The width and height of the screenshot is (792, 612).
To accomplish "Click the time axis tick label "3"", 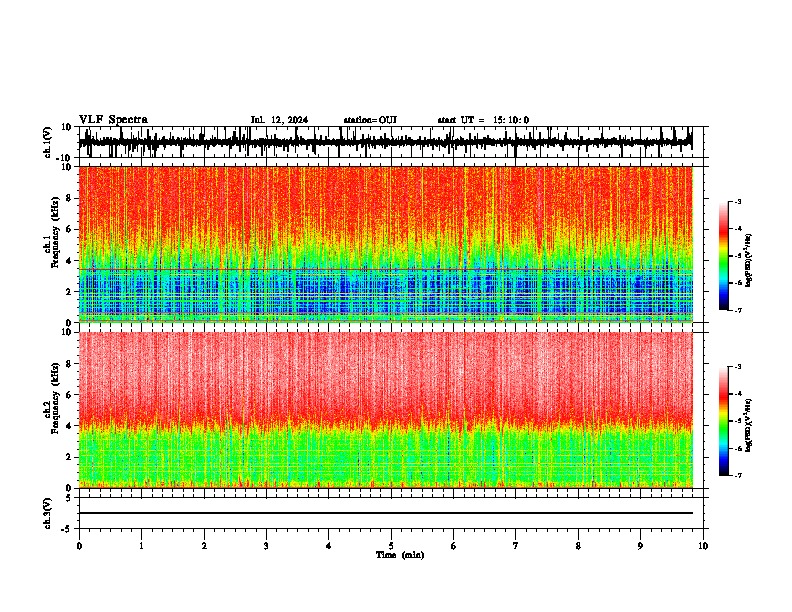I will [x=266, y=546].
